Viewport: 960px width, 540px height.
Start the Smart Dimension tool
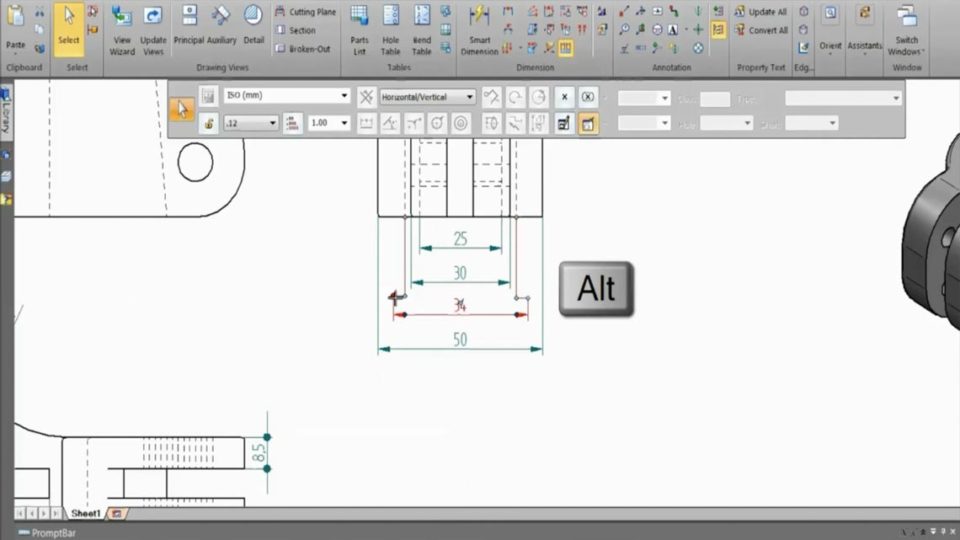479,28
